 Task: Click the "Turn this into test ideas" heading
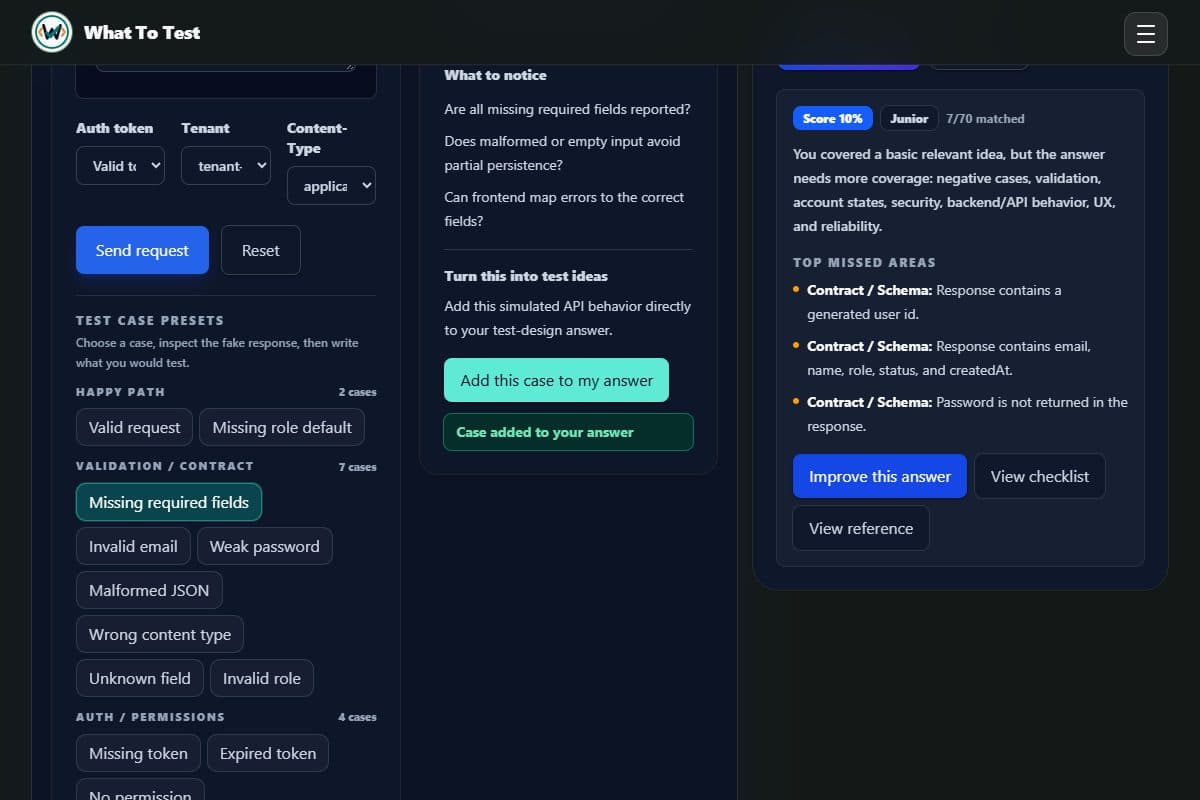coord(526,276)
